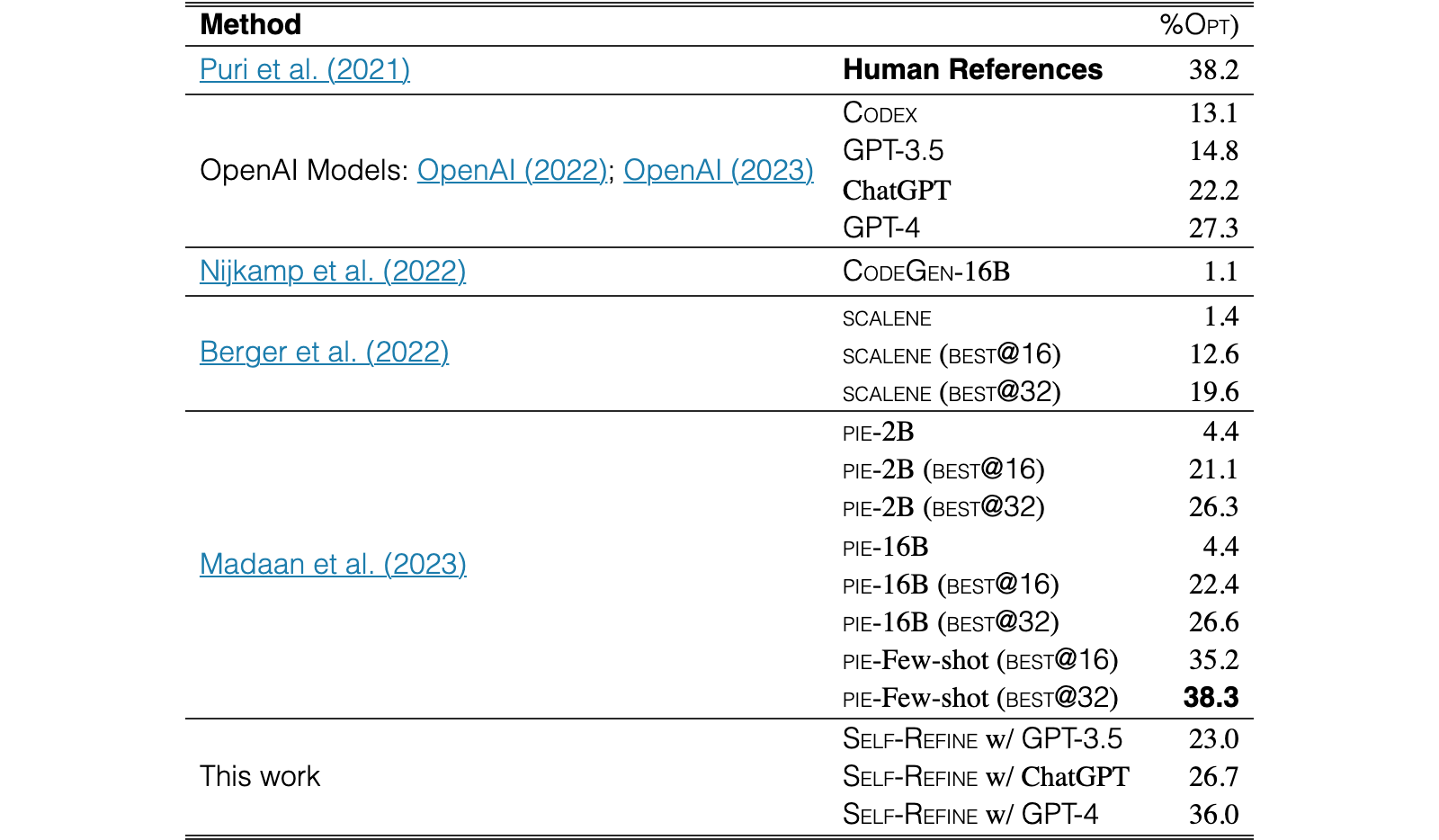The width and height of the screenshot is (1439, 840).
Task: Open the Berger et al. (2022) reference
Action: [325, 352]
